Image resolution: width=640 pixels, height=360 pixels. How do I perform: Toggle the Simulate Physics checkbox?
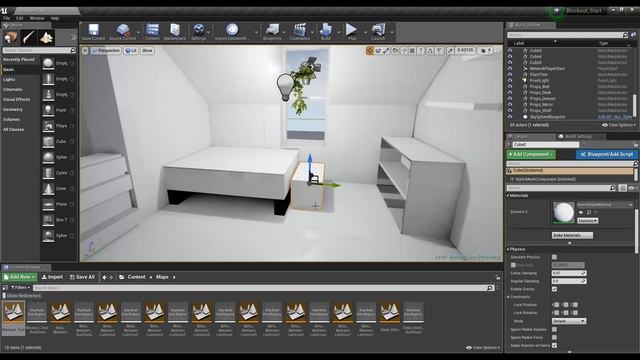[x=554, y=257]
